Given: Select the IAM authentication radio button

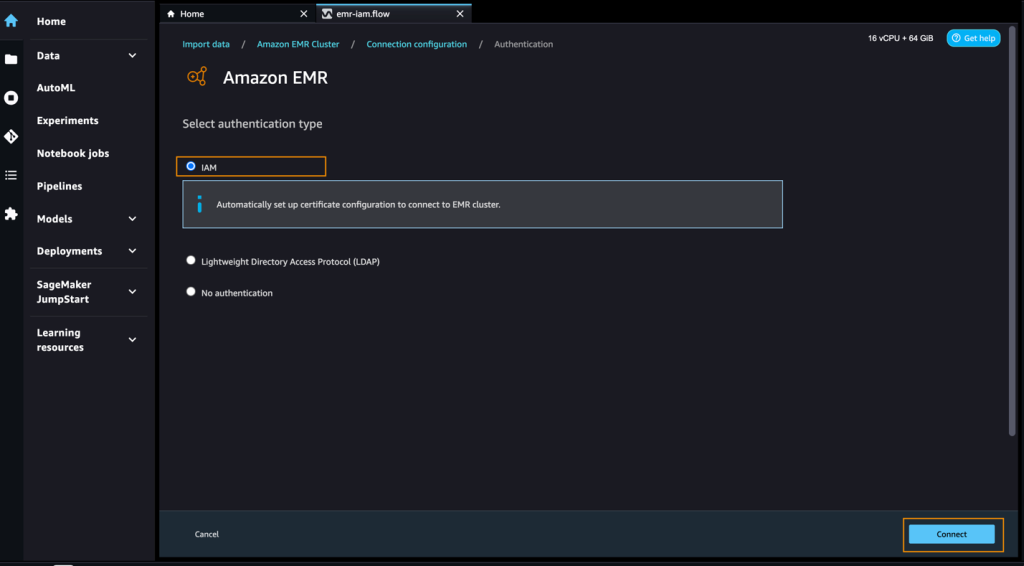Looking at the screenshot, I should pos(191,166).
